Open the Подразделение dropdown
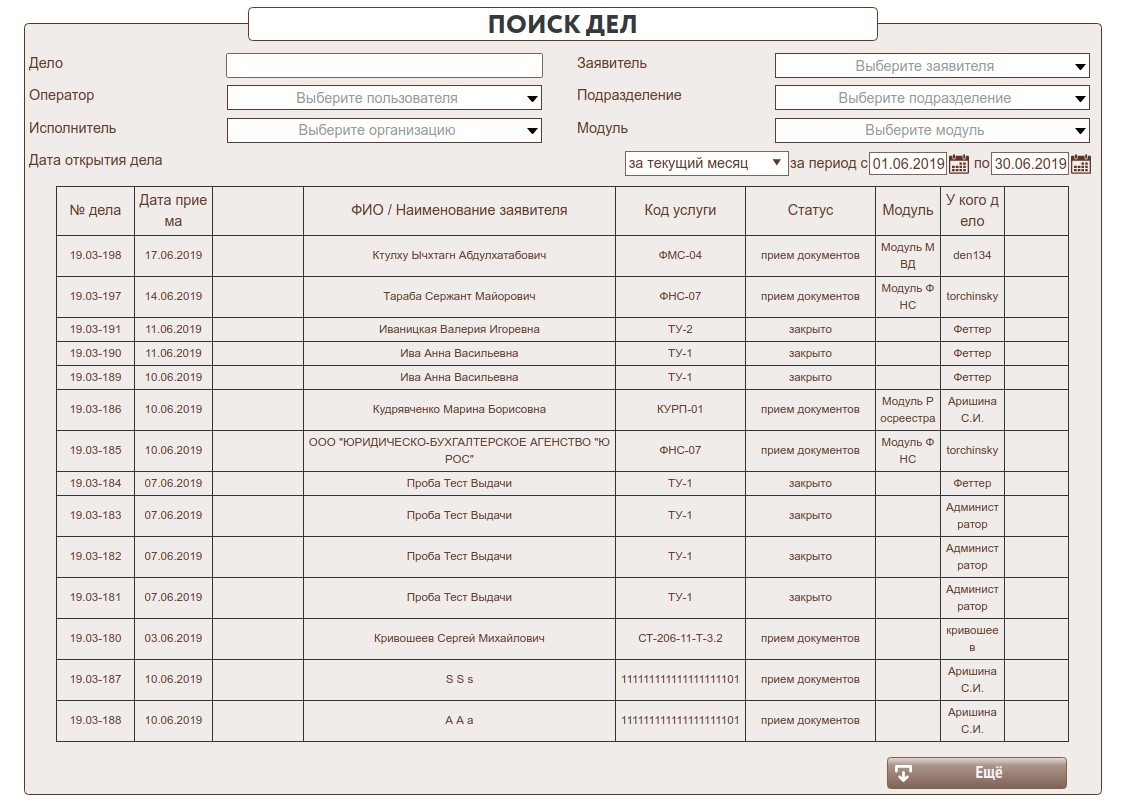The height and width of the screenshot is (805, 1124). 932,98
